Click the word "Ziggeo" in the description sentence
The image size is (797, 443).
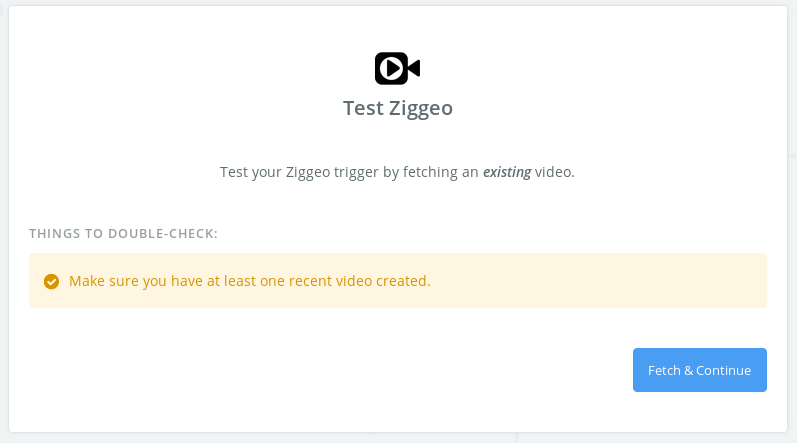click(308, 173)
